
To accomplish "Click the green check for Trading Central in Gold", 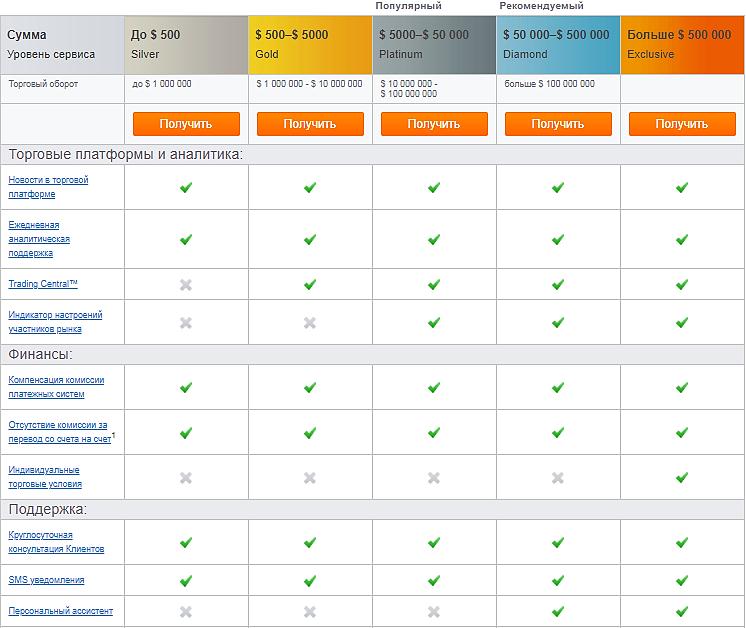I will (310, 285).
